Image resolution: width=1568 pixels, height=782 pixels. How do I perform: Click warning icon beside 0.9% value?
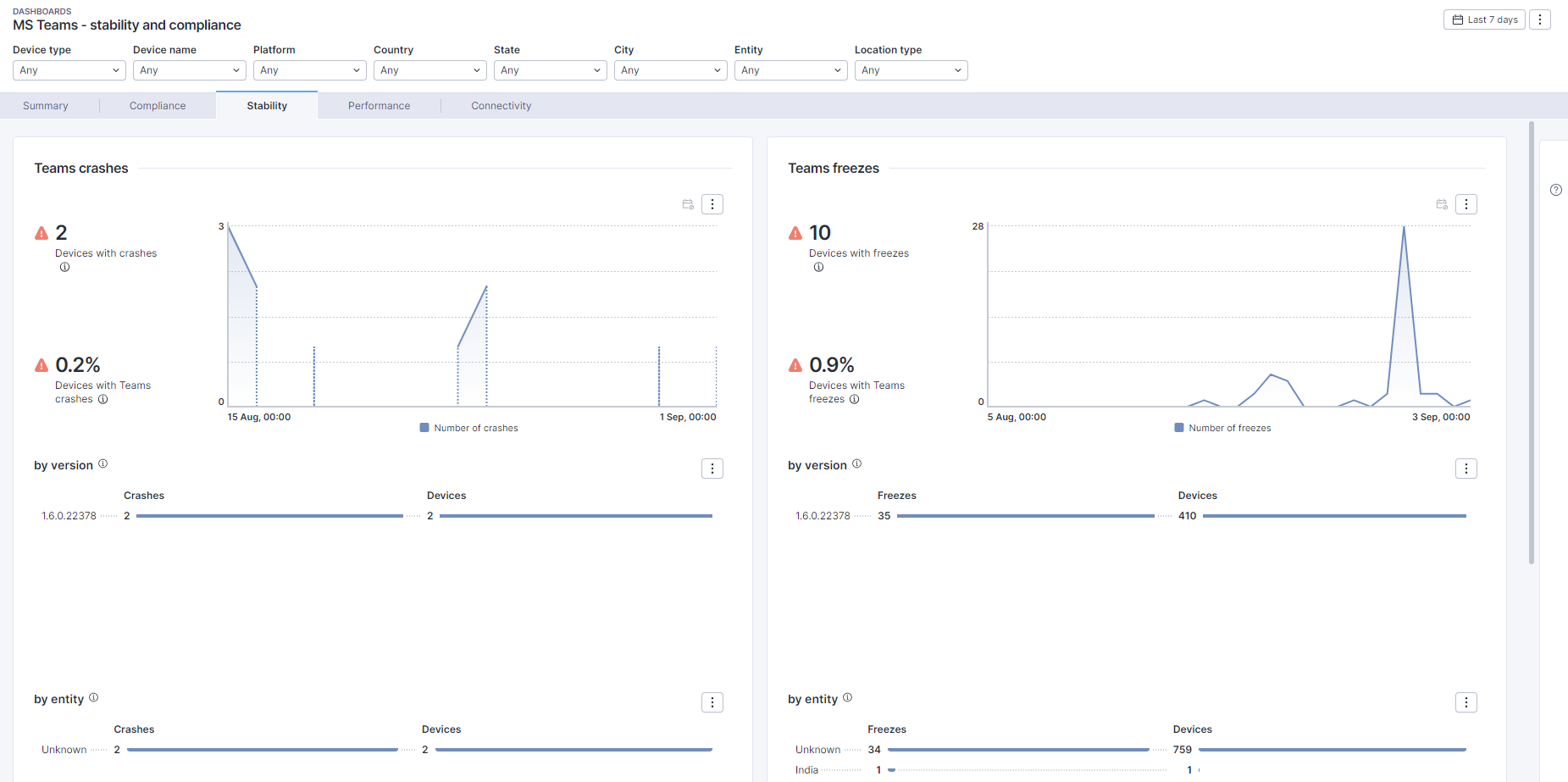795,365
